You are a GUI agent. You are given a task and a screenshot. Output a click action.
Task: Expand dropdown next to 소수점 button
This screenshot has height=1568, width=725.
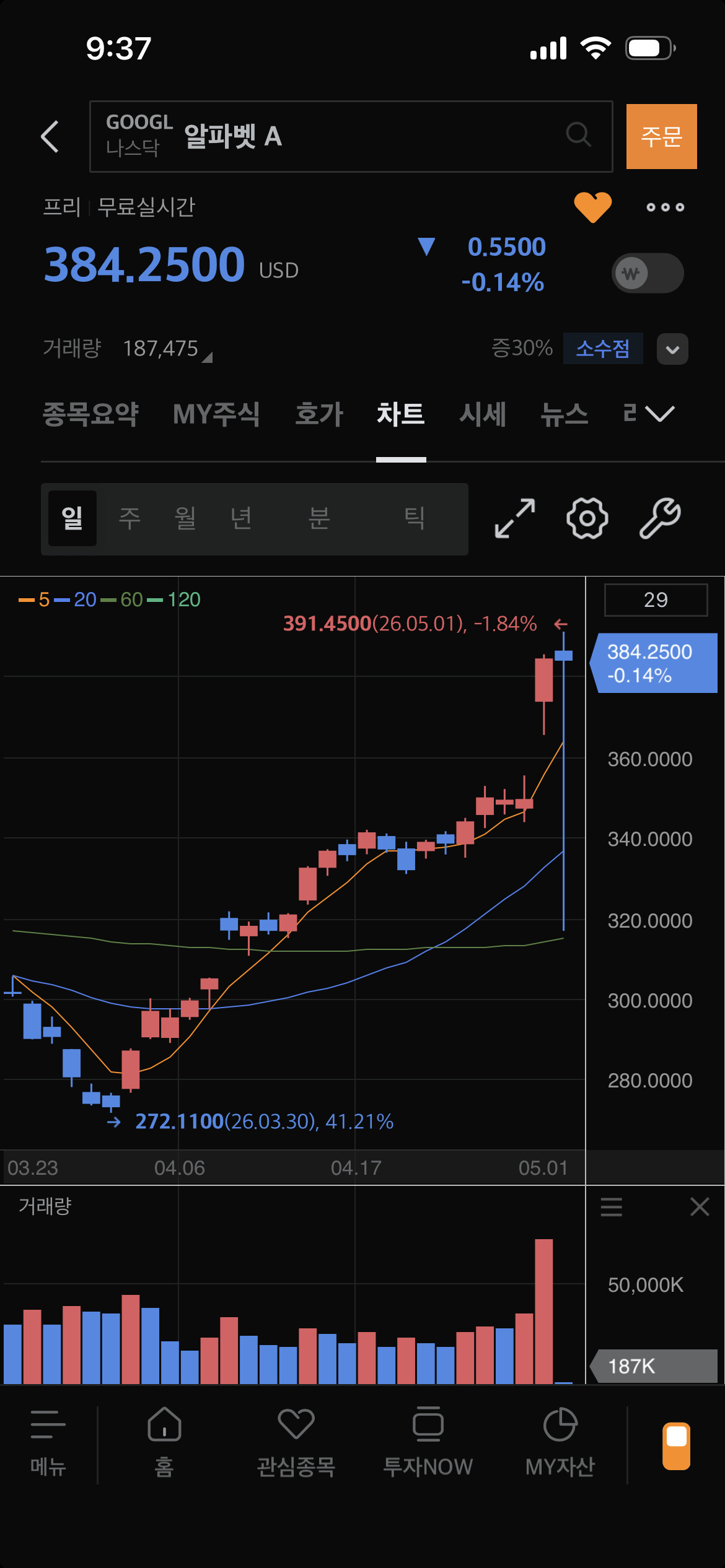coord(672,349)
